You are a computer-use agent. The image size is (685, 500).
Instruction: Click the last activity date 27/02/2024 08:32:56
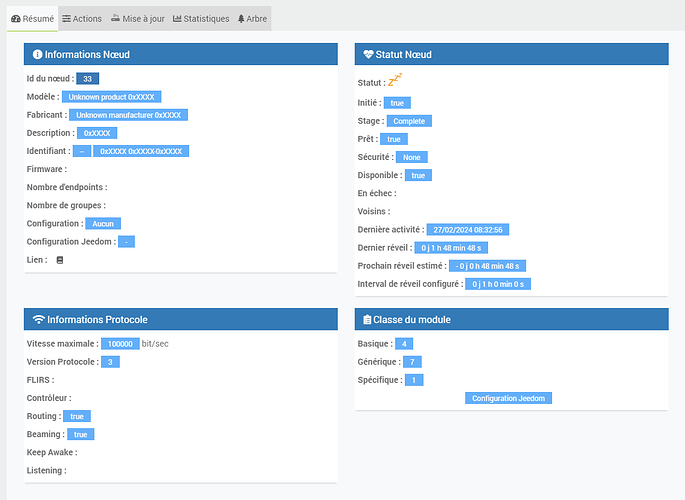[467, 230]
